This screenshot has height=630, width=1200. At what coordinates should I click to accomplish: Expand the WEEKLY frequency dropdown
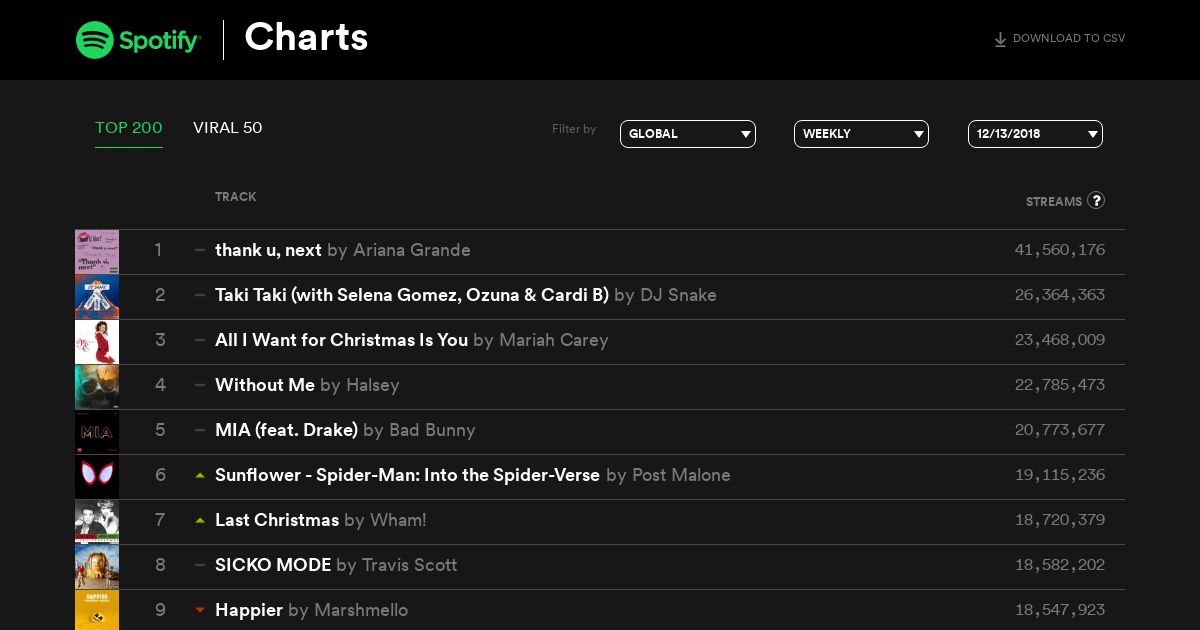pyautogui.click(x=861, y=134)
